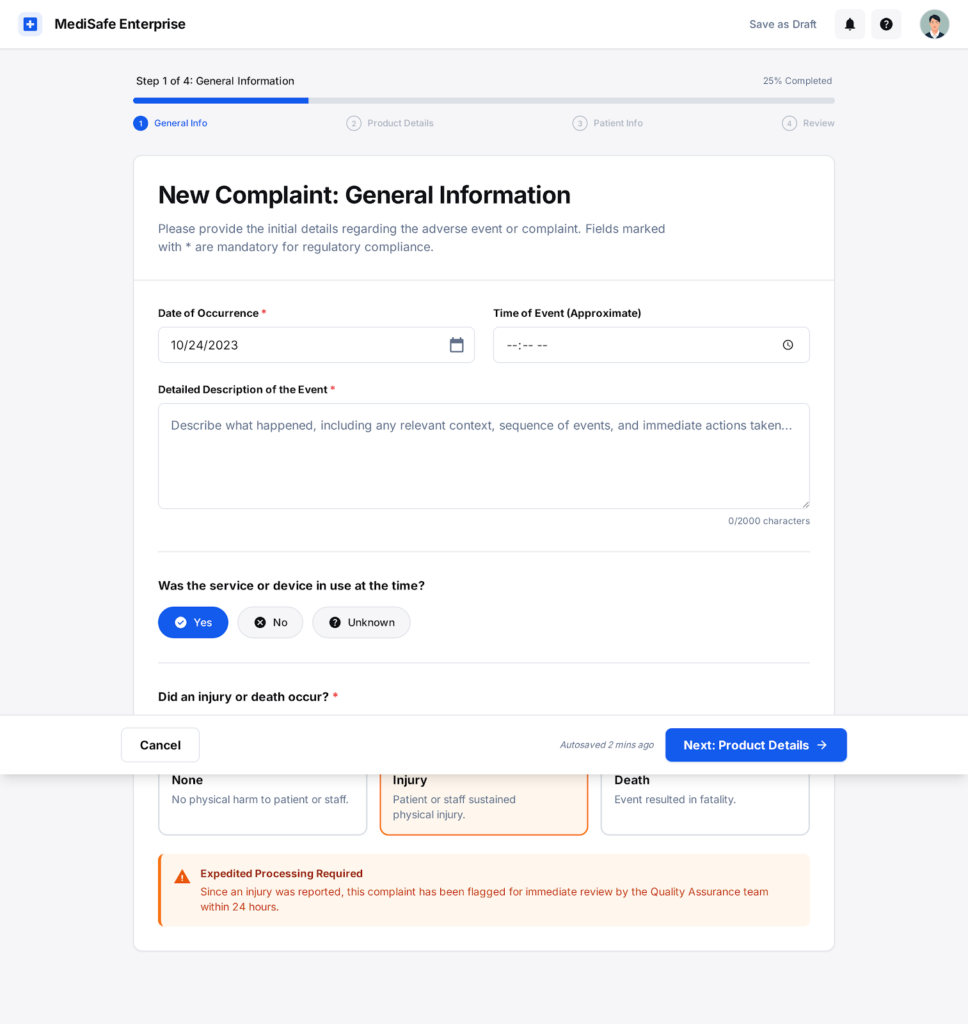Click the clock icon in time field
Screen dimensions: 968x1024
788,345
